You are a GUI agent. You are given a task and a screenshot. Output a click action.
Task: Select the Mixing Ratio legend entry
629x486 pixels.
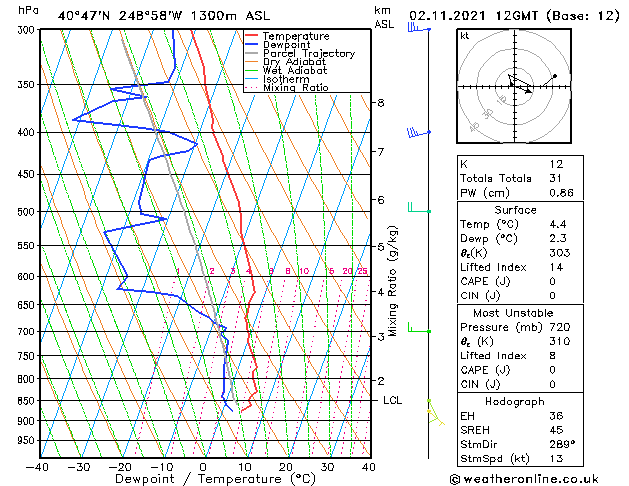287,88
